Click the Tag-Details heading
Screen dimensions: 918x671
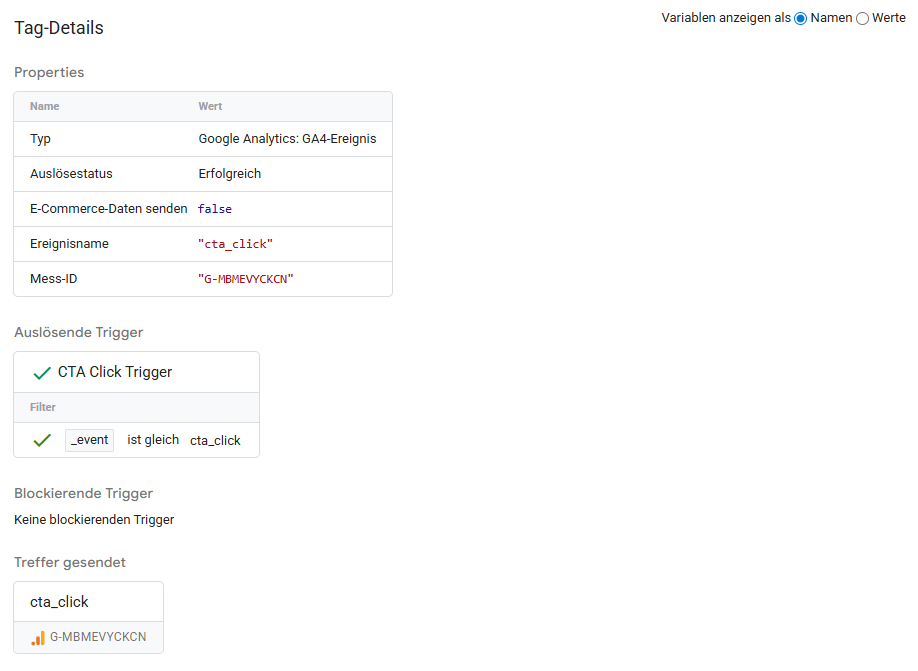(x=59, y=28)
